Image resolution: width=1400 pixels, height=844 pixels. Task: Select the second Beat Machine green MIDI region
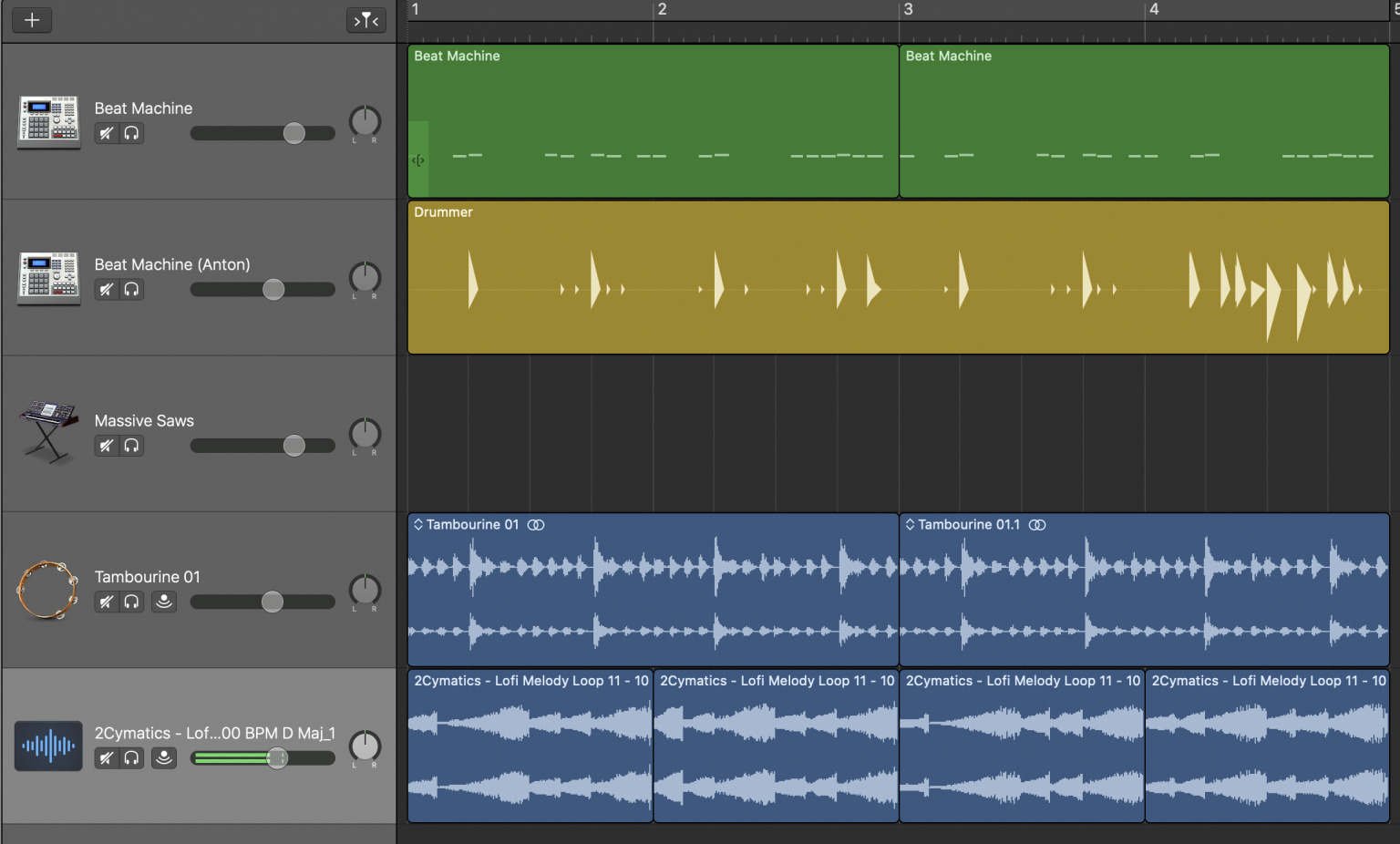coord(1144,121)
